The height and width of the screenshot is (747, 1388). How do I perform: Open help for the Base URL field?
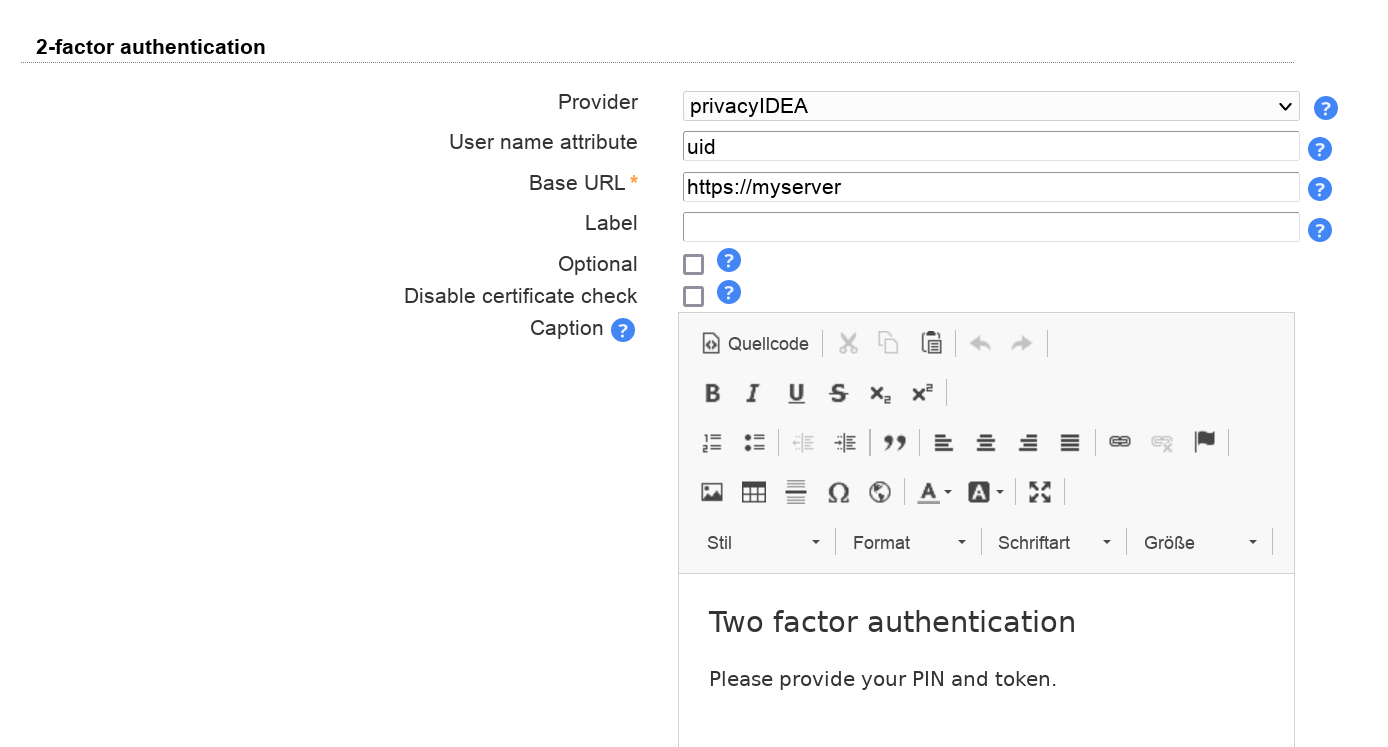pyautogui.click(x=1320, y=189)
